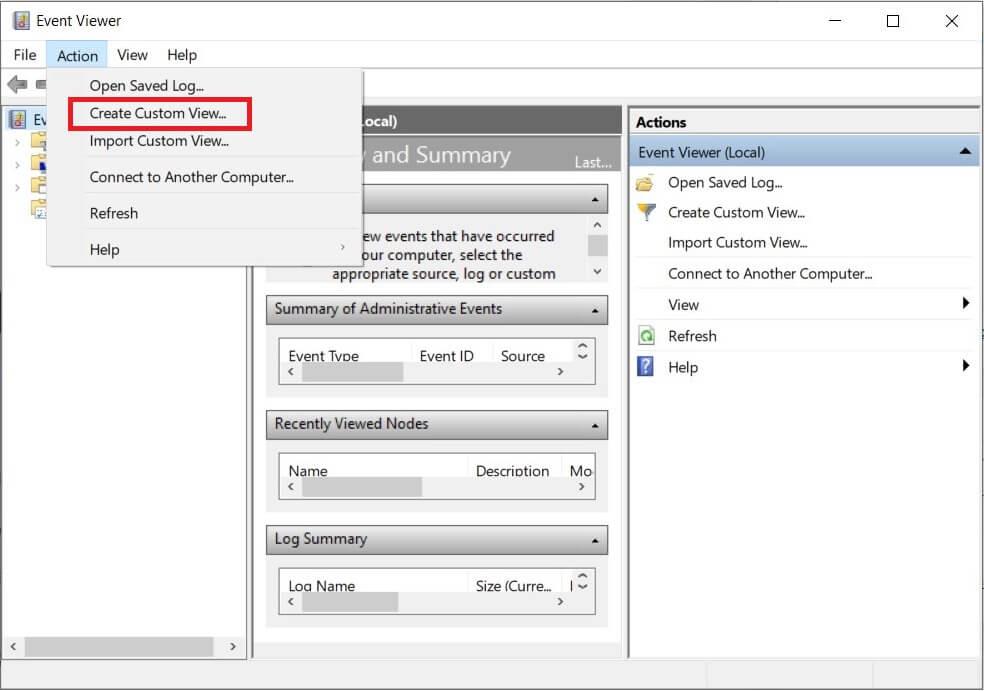Click the Event Type column header

pyautogui.click(x=323, y=356)
